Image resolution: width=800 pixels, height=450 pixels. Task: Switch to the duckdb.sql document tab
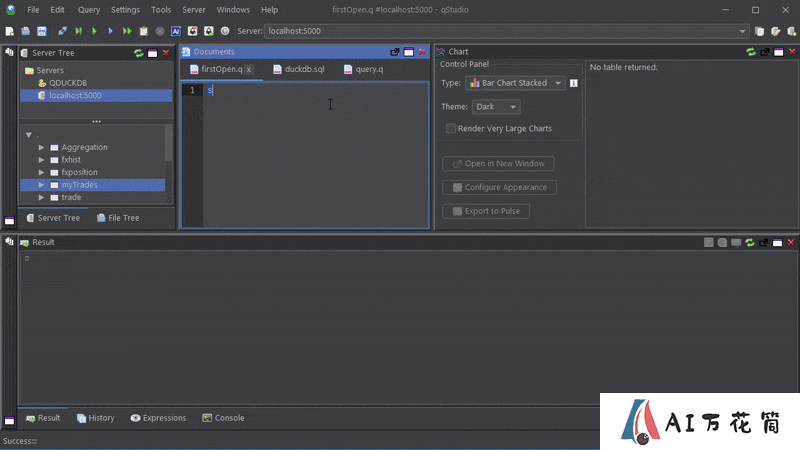pyautogui.click(x=299, y=69)
